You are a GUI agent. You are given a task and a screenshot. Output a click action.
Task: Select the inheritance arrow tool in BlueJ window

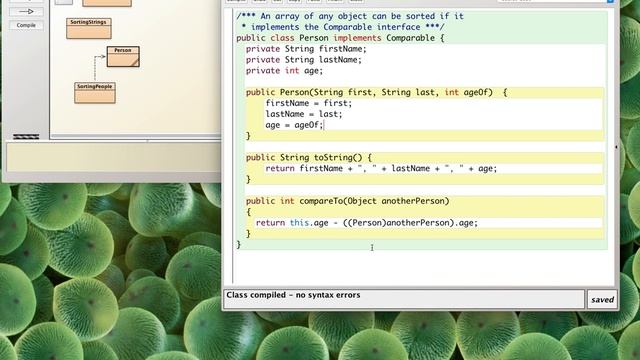coord(26,11)
